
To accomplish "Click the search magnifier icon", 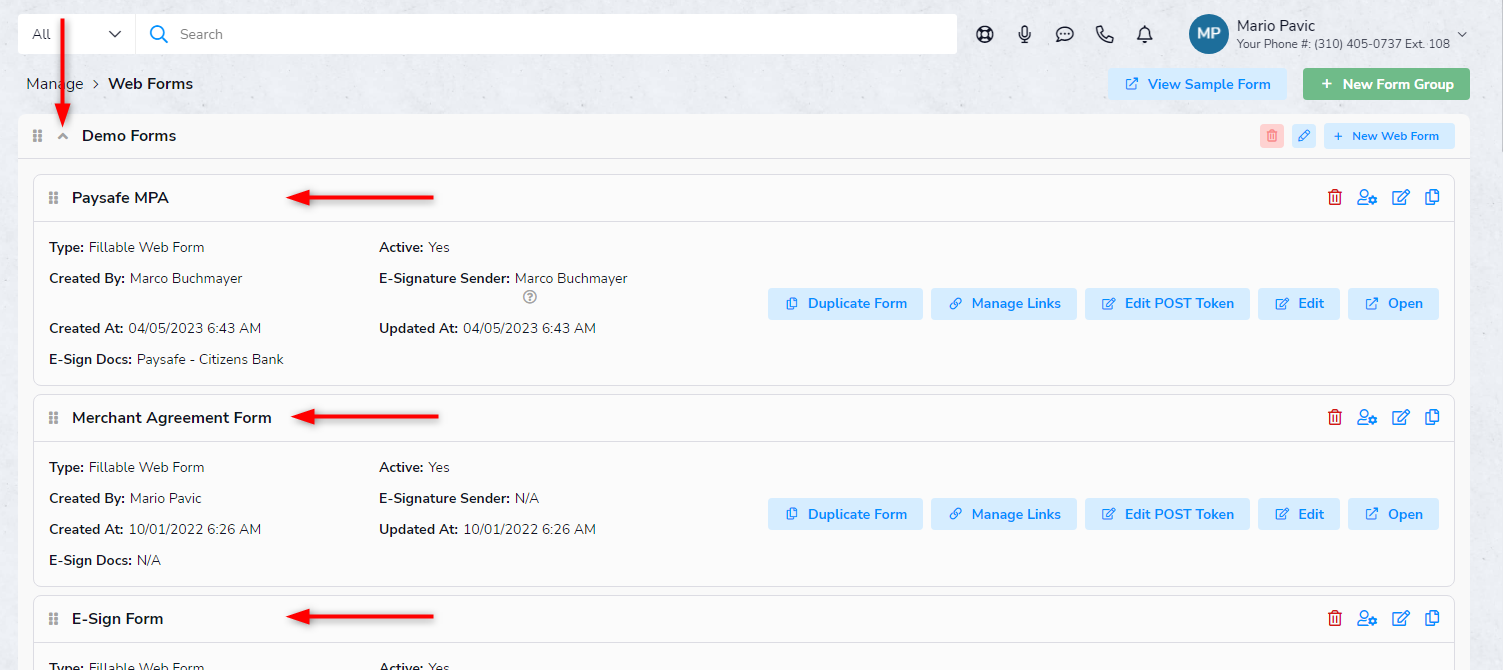I will tap(158, 34).
